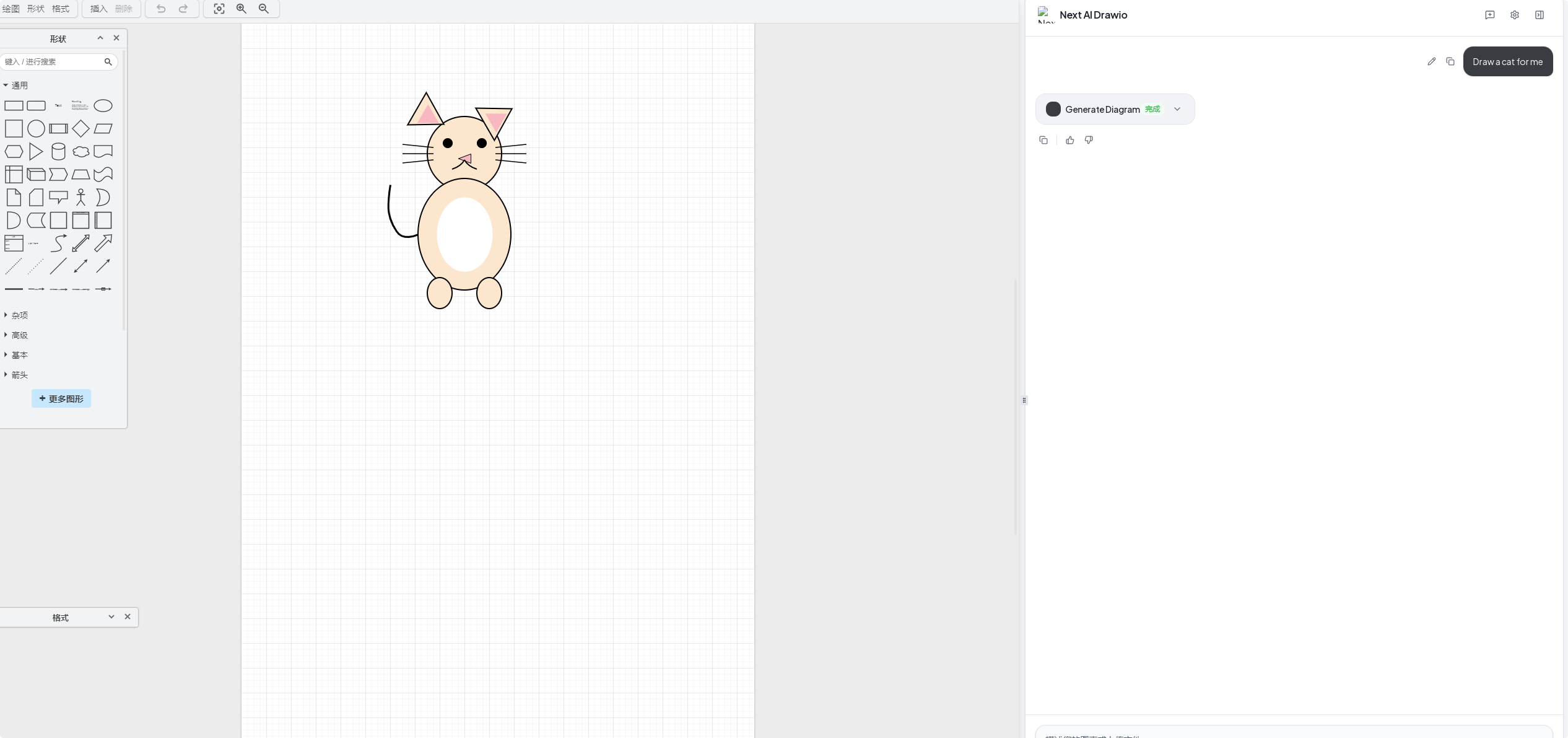Pick the actor stick figure shape
Screen dimensions: 1568x738
point(81,198)
